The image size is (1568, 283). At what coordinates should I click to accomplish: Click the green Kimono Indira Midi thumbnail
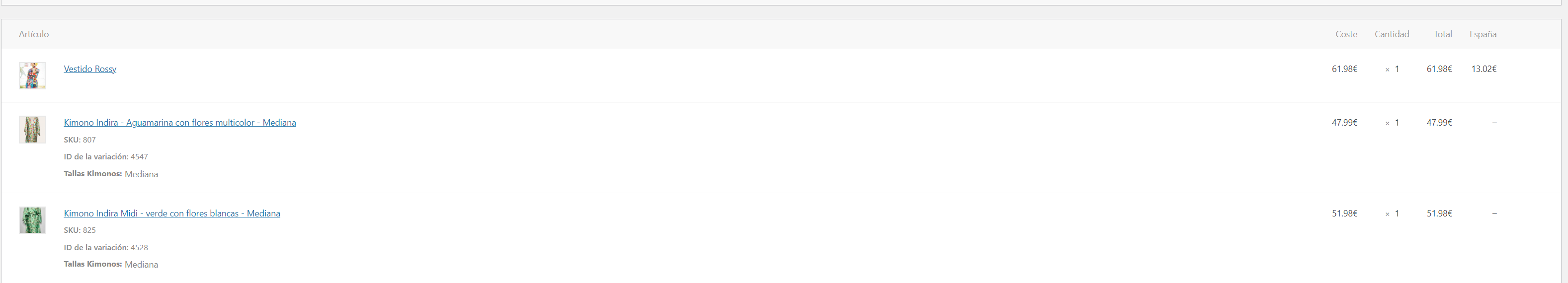click(x=32, y=220)
